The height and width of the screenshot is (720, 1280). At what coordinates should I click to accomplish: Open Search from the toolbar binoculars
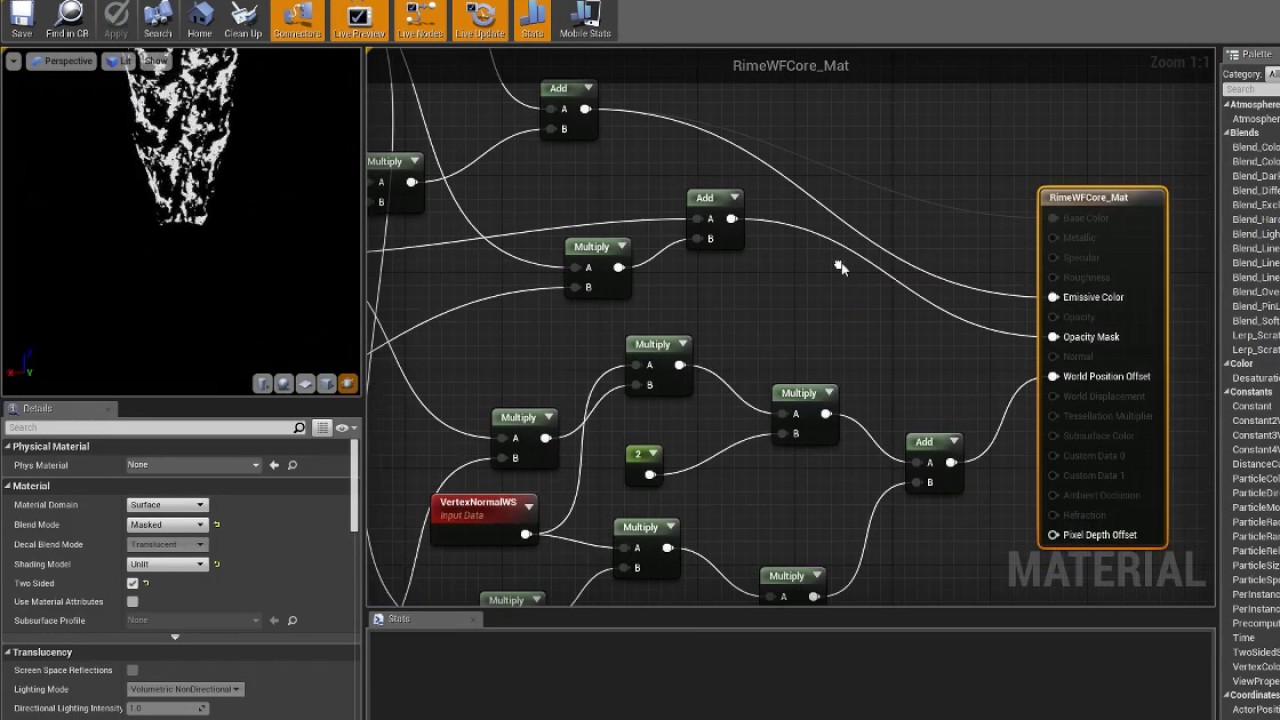[157, 20]
